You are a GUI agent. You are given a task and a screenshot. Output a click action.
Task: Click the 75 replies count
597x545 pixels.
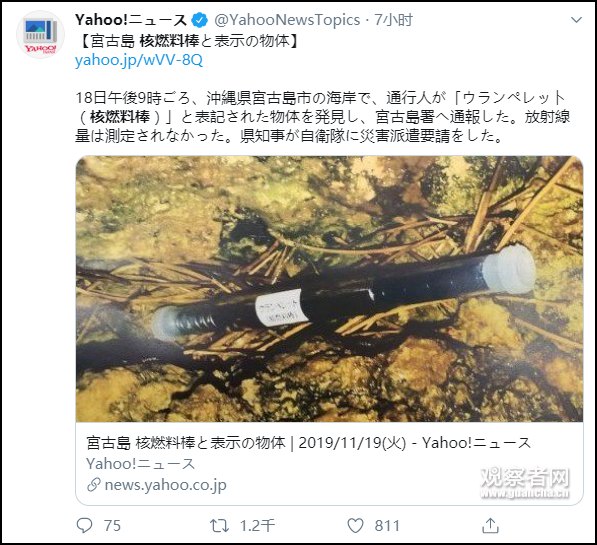coord(112,526)
